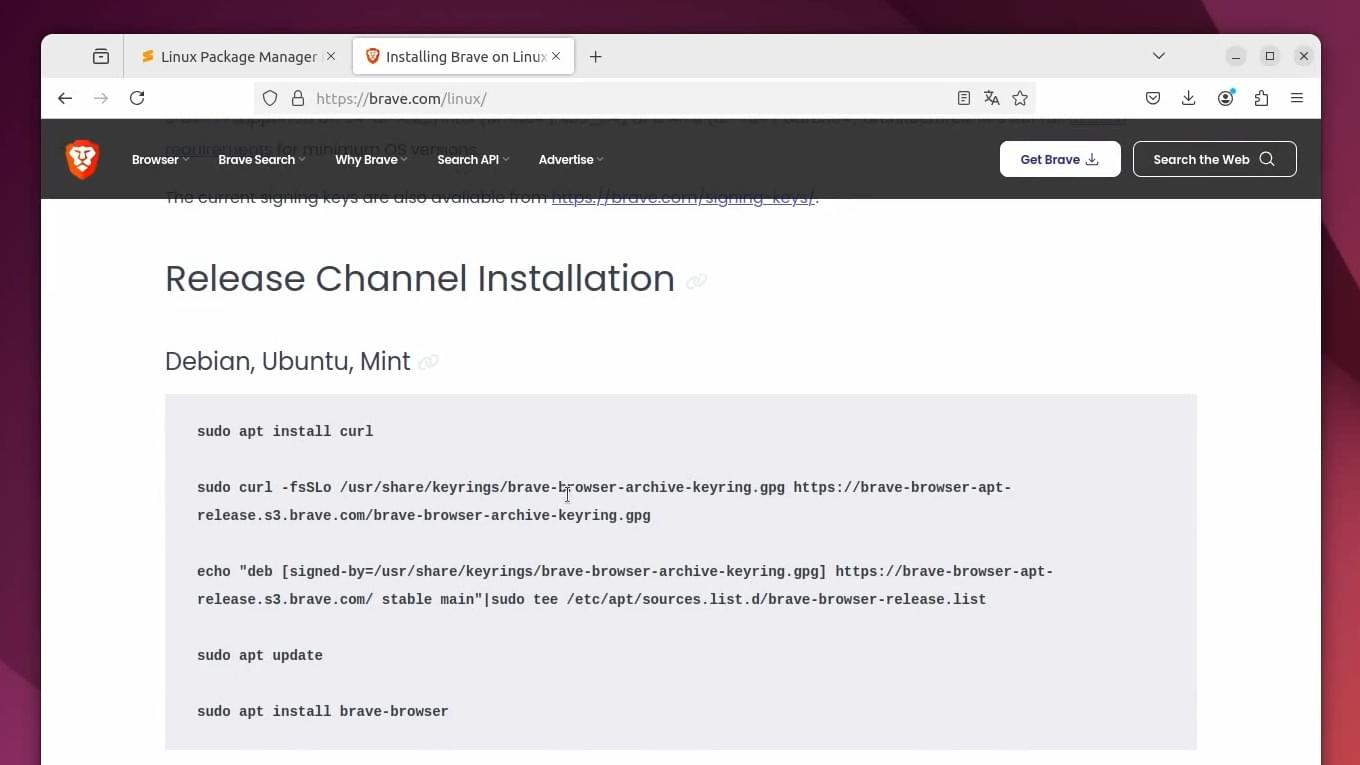Screen dimensions: 1360x765
Task: Expand the Advertise menu
Action: [x=571, y=160]
